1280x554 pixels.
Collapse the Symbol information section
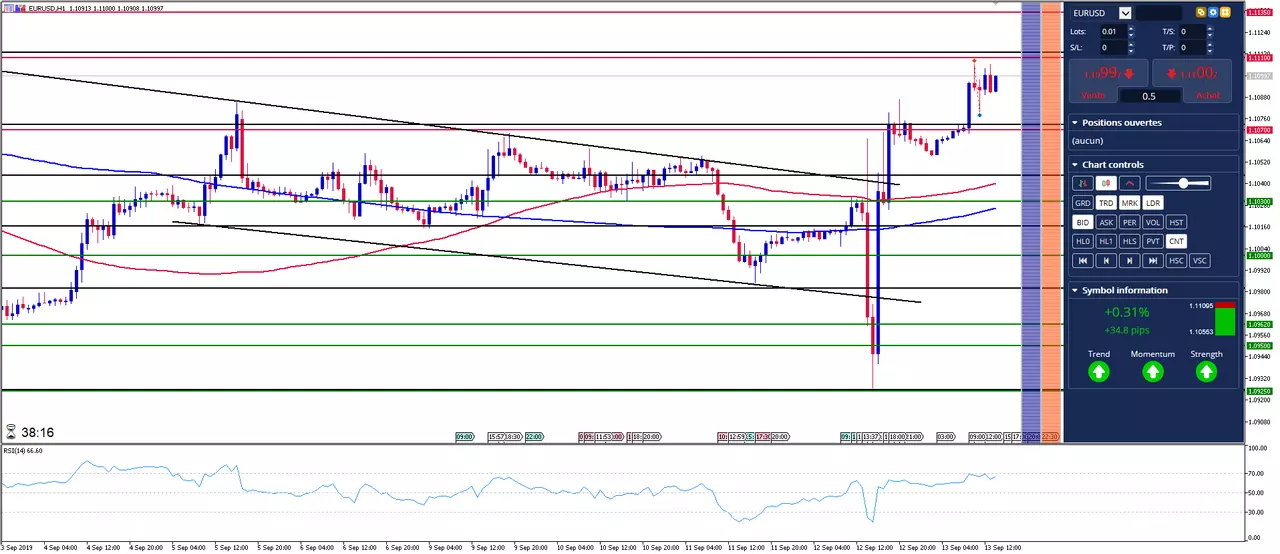pyautogui.click(x=1075, y=291)
